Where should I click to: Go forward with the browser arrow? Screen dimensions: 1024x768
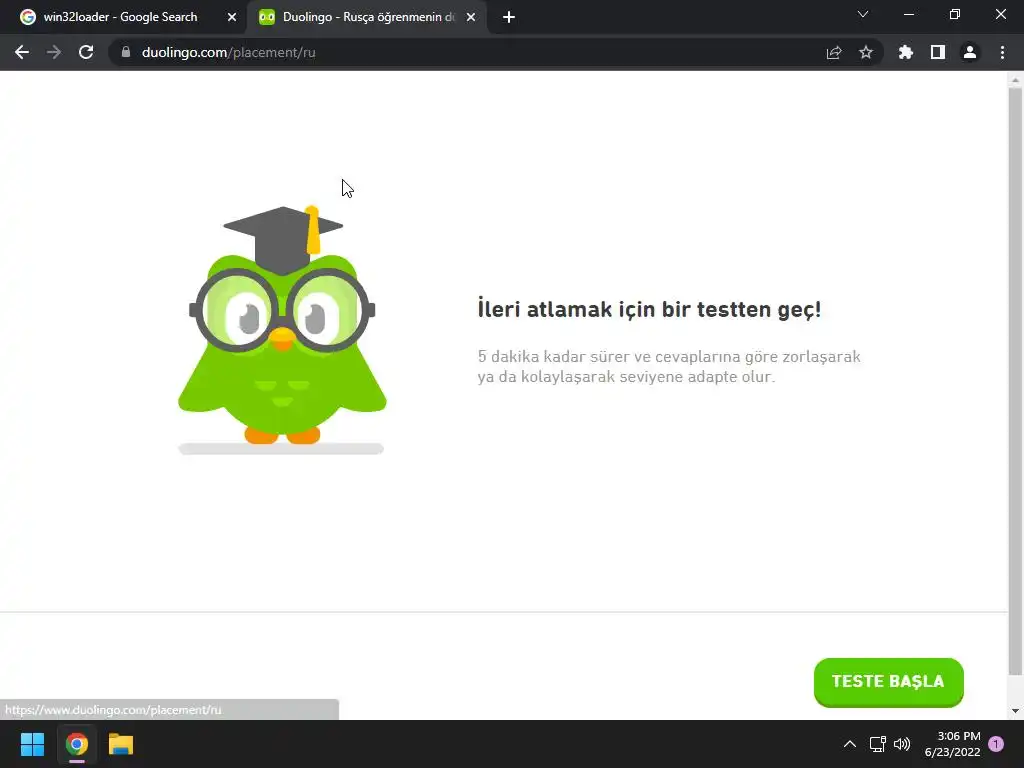click(54, 52)
